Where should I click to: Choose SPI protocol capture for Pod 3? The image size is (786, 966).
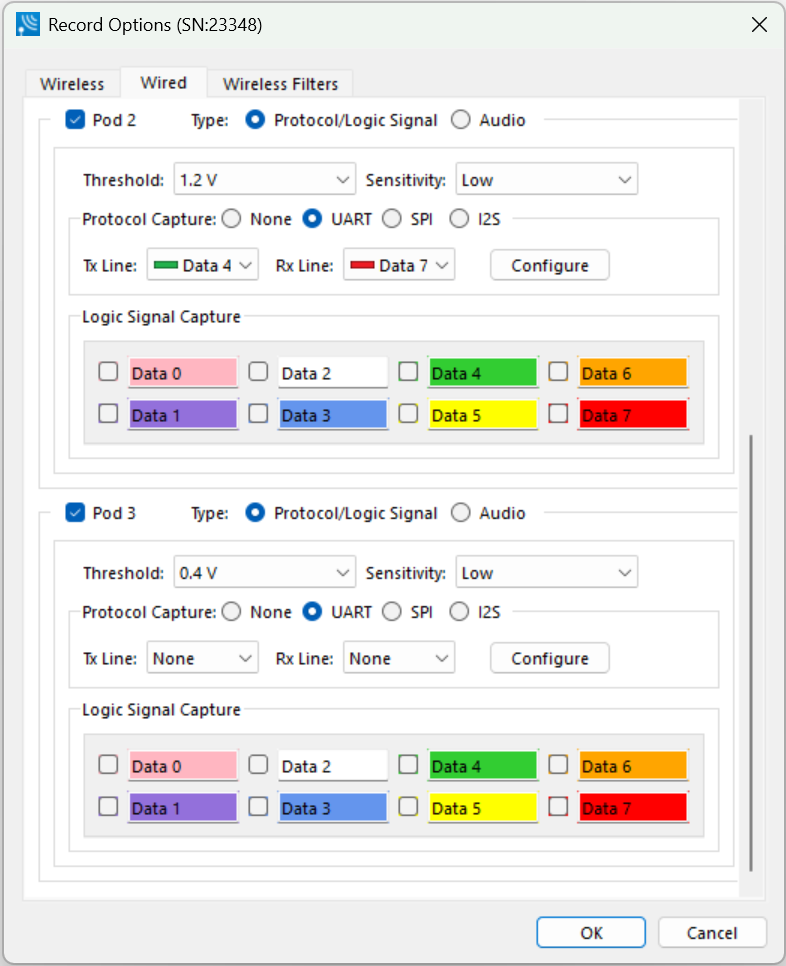[392, 612]
